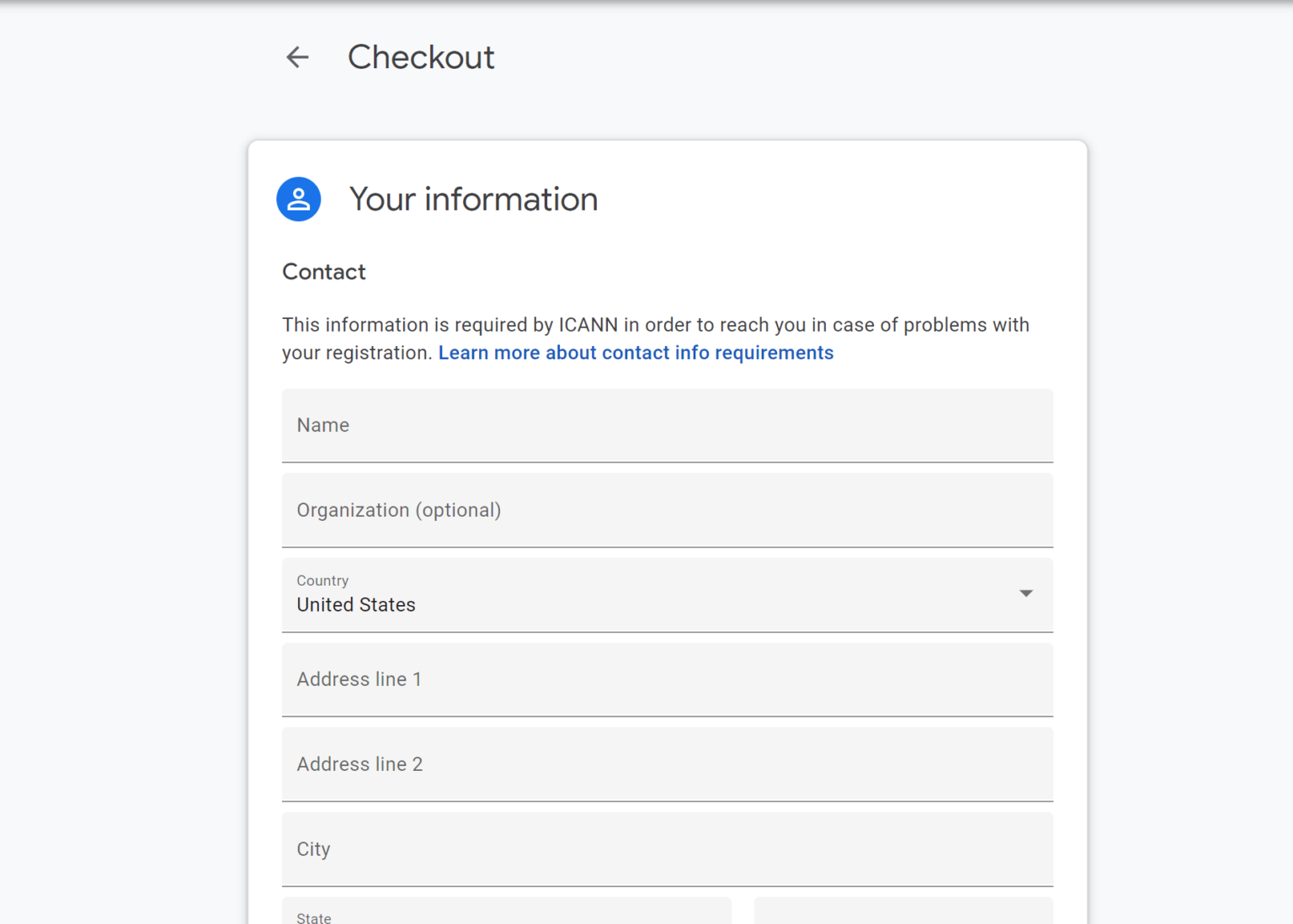Click the Address line 1 field
The height and width of the screenshot is (924, 1293).
[668, 679]
